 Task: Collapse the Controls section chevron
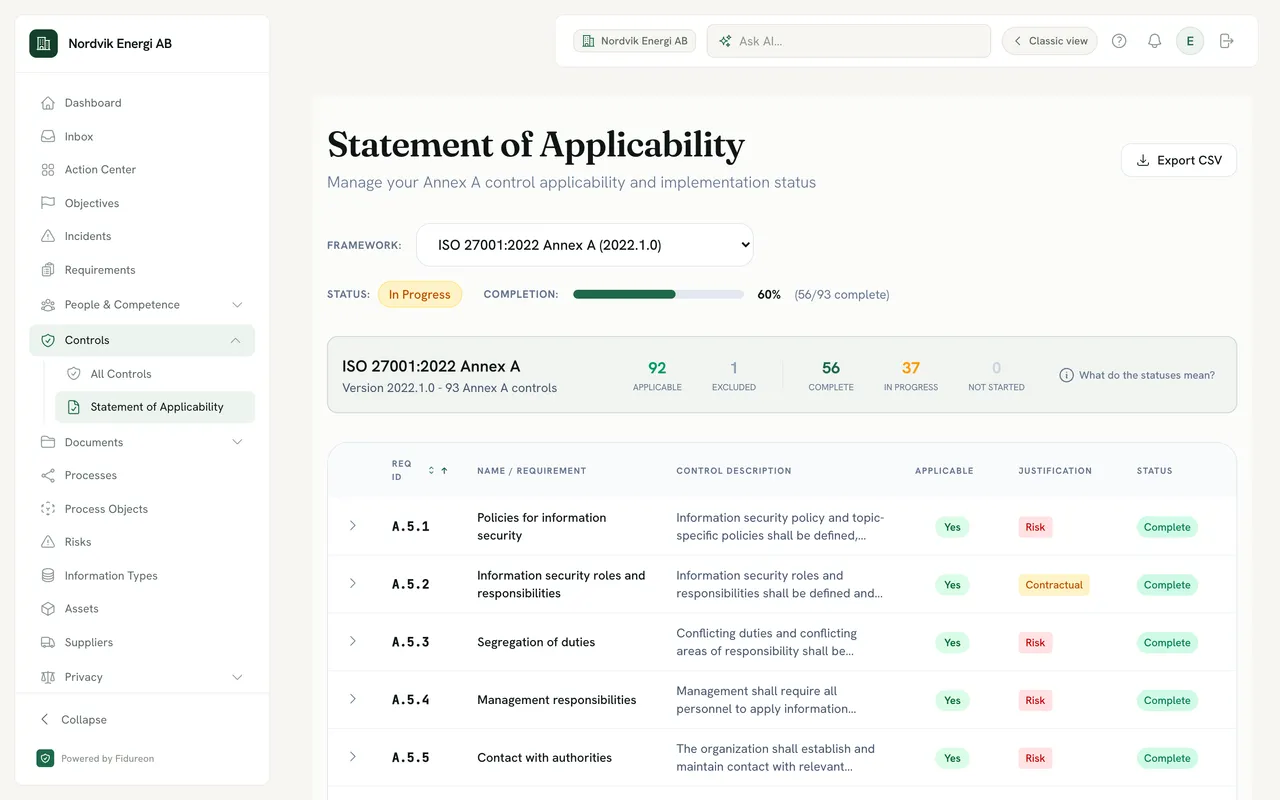[x=235, y=340]
